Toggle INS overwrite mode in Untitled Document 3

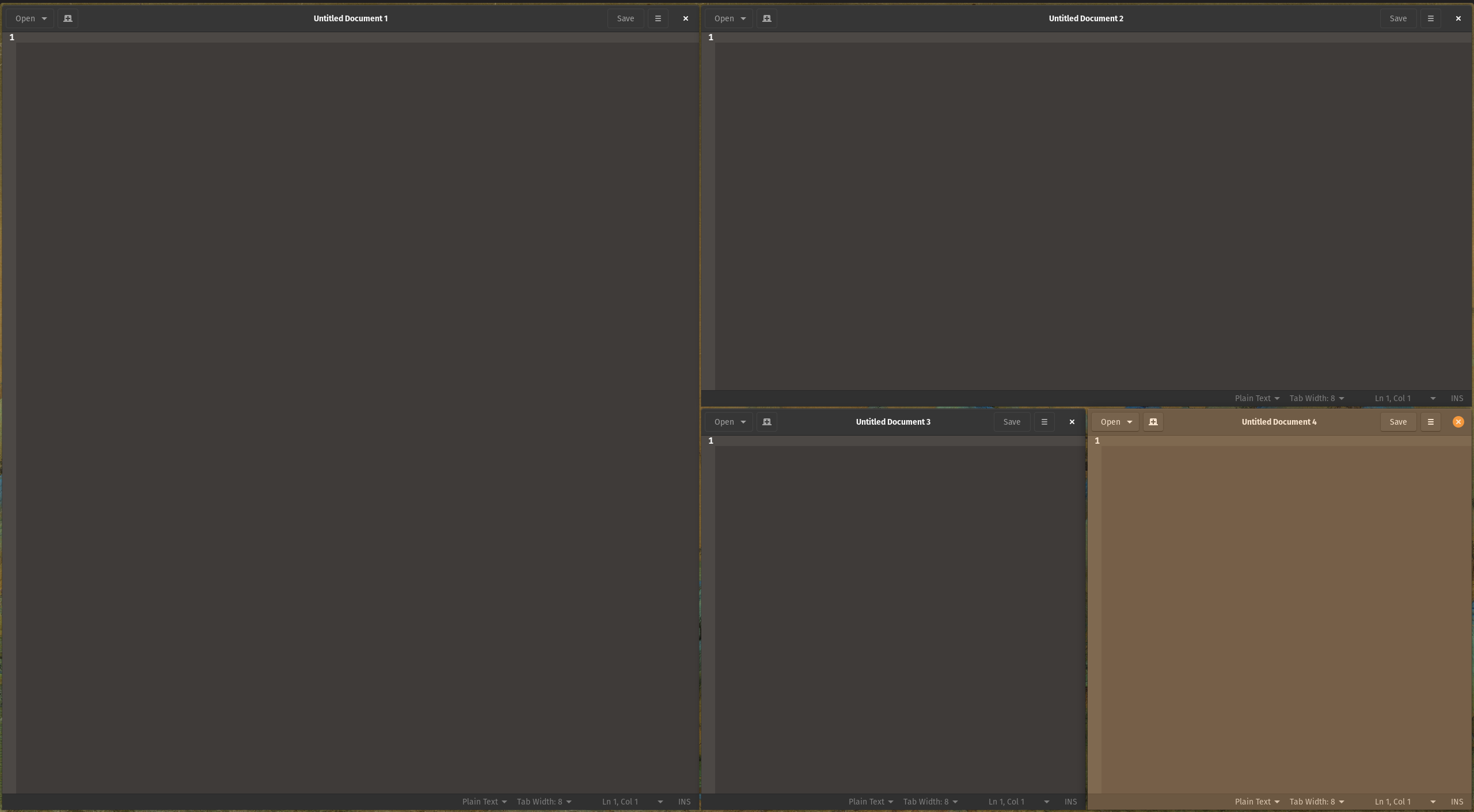point(1070,801)
